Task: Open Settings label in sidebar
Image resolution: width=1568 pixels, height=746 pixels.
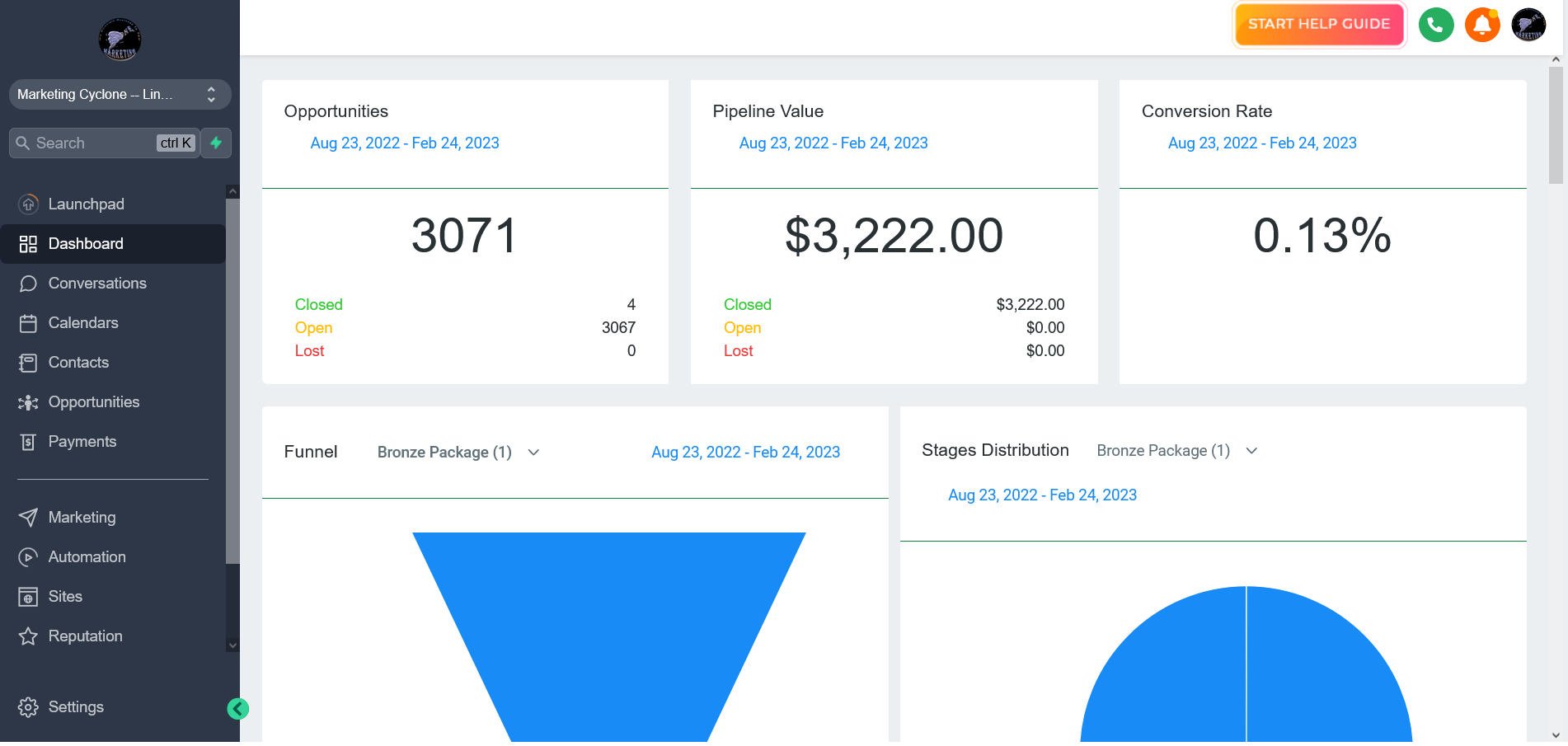Action: pos(76,706)
